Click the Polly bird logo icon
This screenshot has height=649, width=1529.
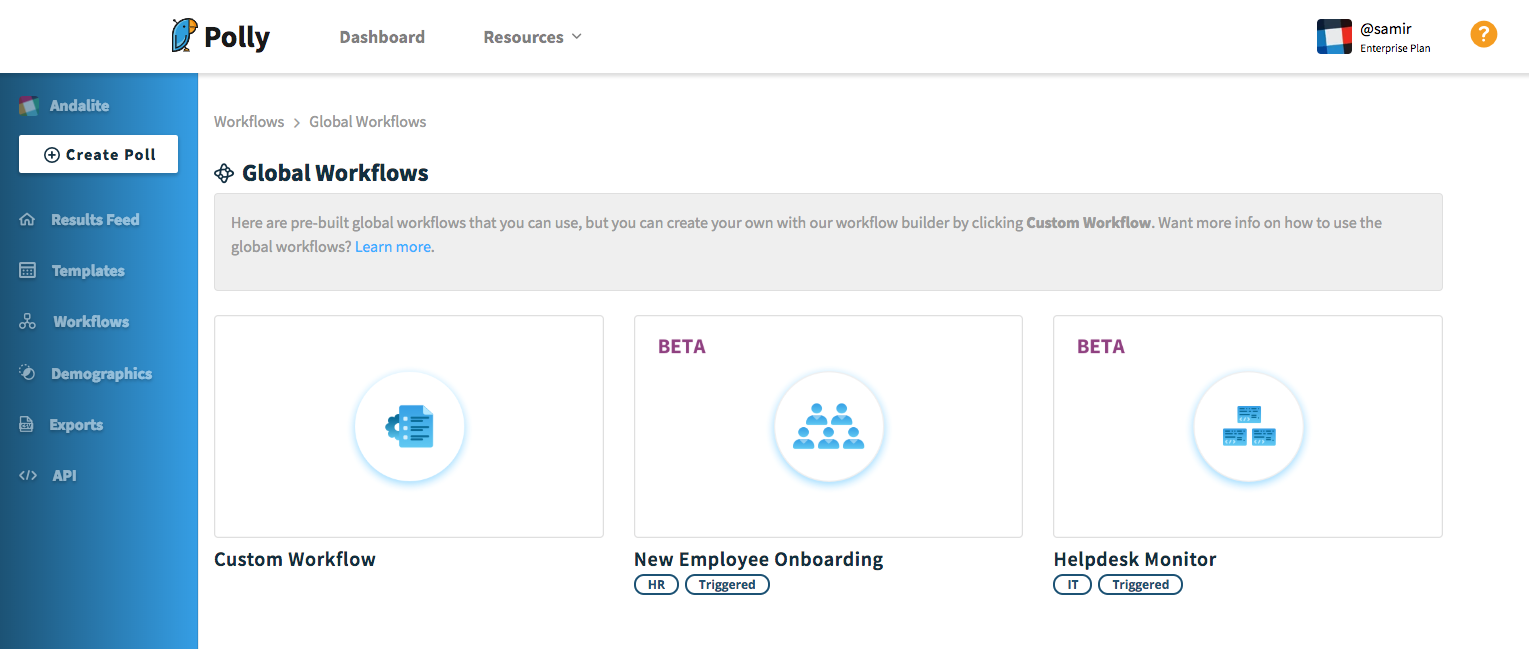tap(184, 36)
